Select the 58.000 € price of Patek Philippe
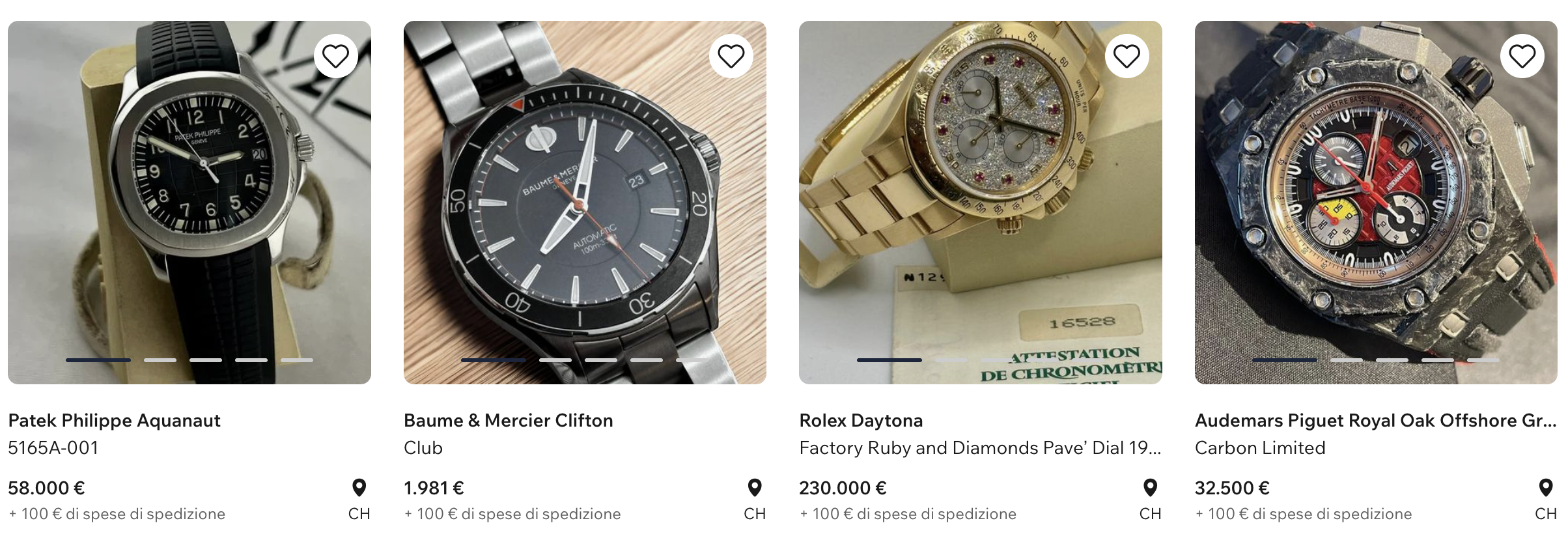Viewport: 1568px width, 538px height. tap(46, 488)
